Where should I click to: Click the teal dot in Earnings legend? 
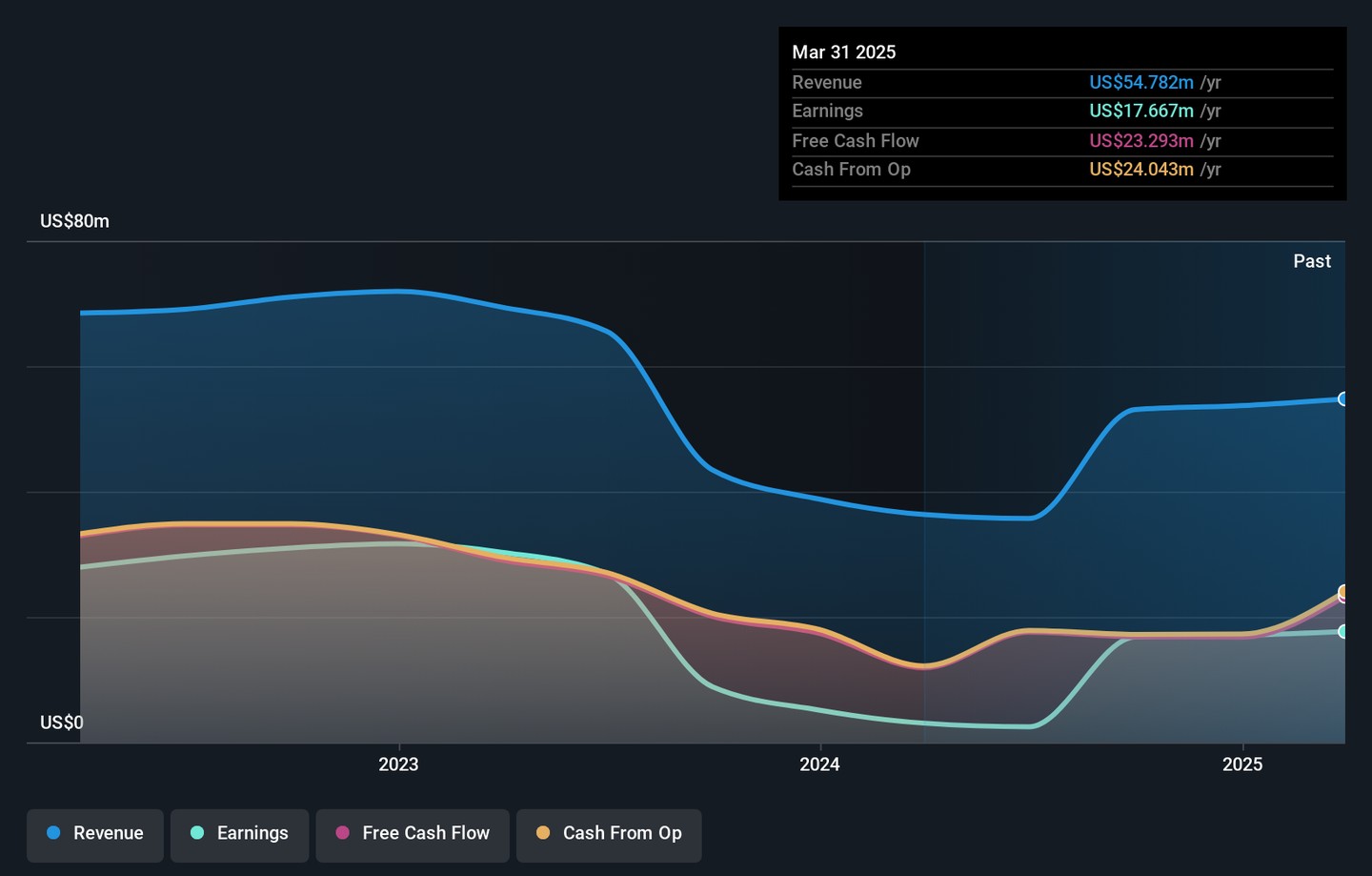point(197,833)
